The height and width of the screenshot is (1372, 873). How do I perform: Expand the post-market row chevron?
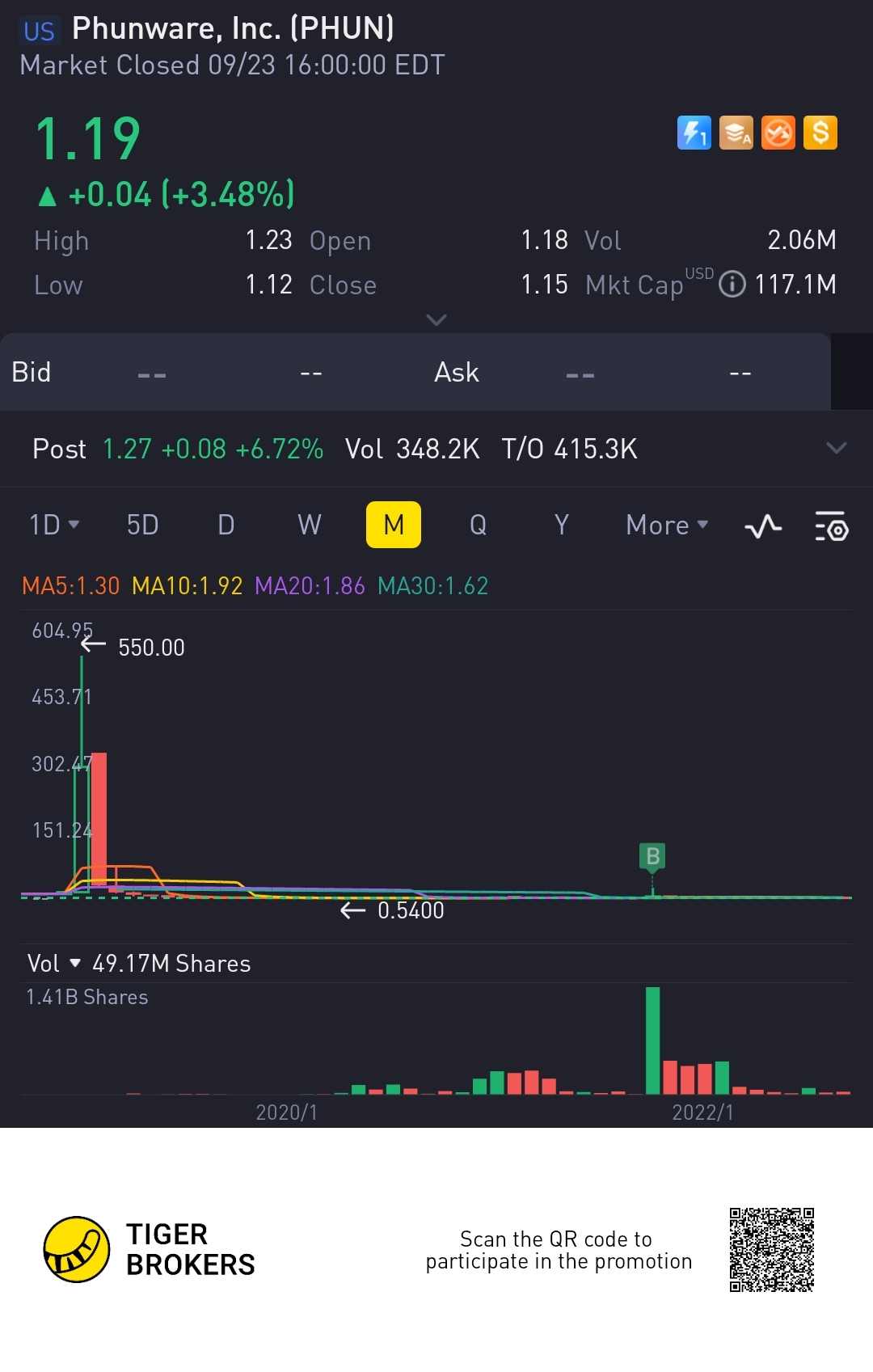[837, 448]
